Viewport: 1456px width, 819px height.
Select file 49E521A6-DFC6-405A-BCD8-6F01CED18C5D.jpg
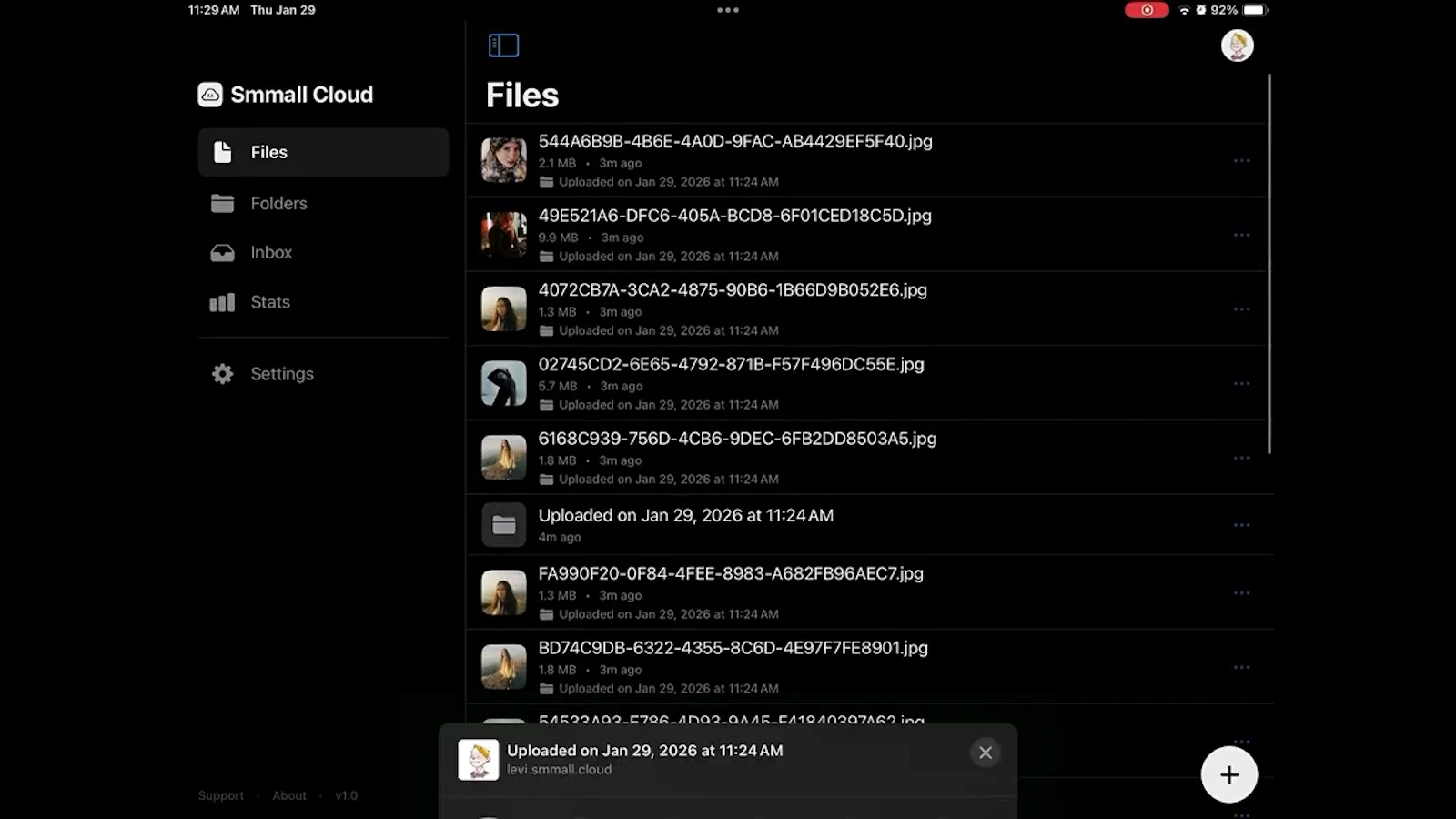pyautogui.click(x=734, y=216)
